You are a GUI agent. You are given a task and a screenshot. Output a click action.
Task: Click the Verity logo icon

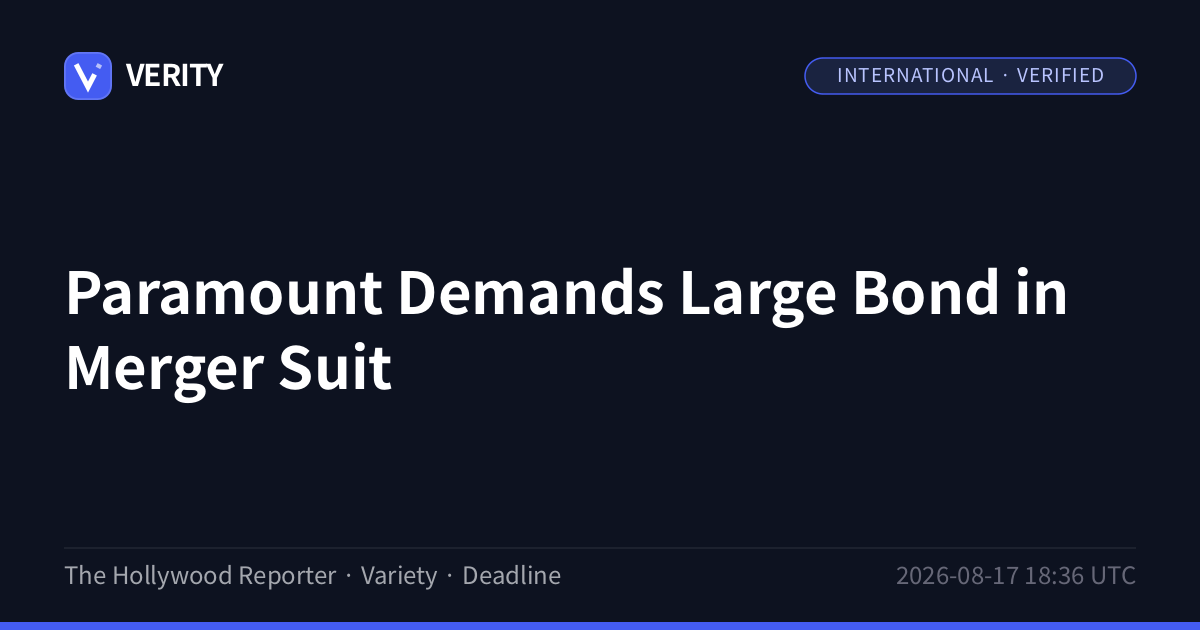[88, 76]
